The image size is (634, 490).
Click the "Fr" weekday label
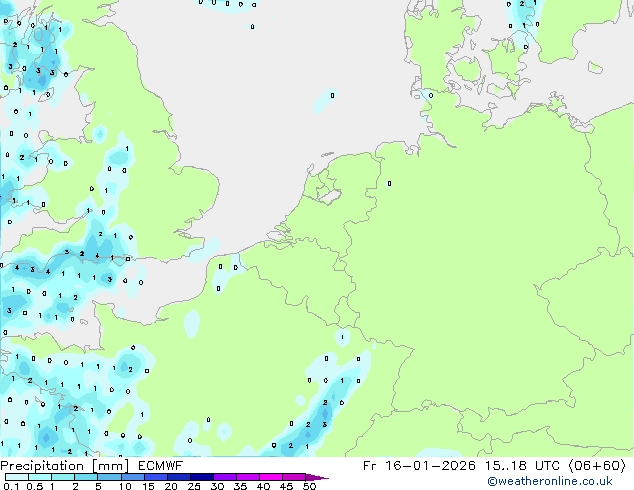[x=369, y=466]
